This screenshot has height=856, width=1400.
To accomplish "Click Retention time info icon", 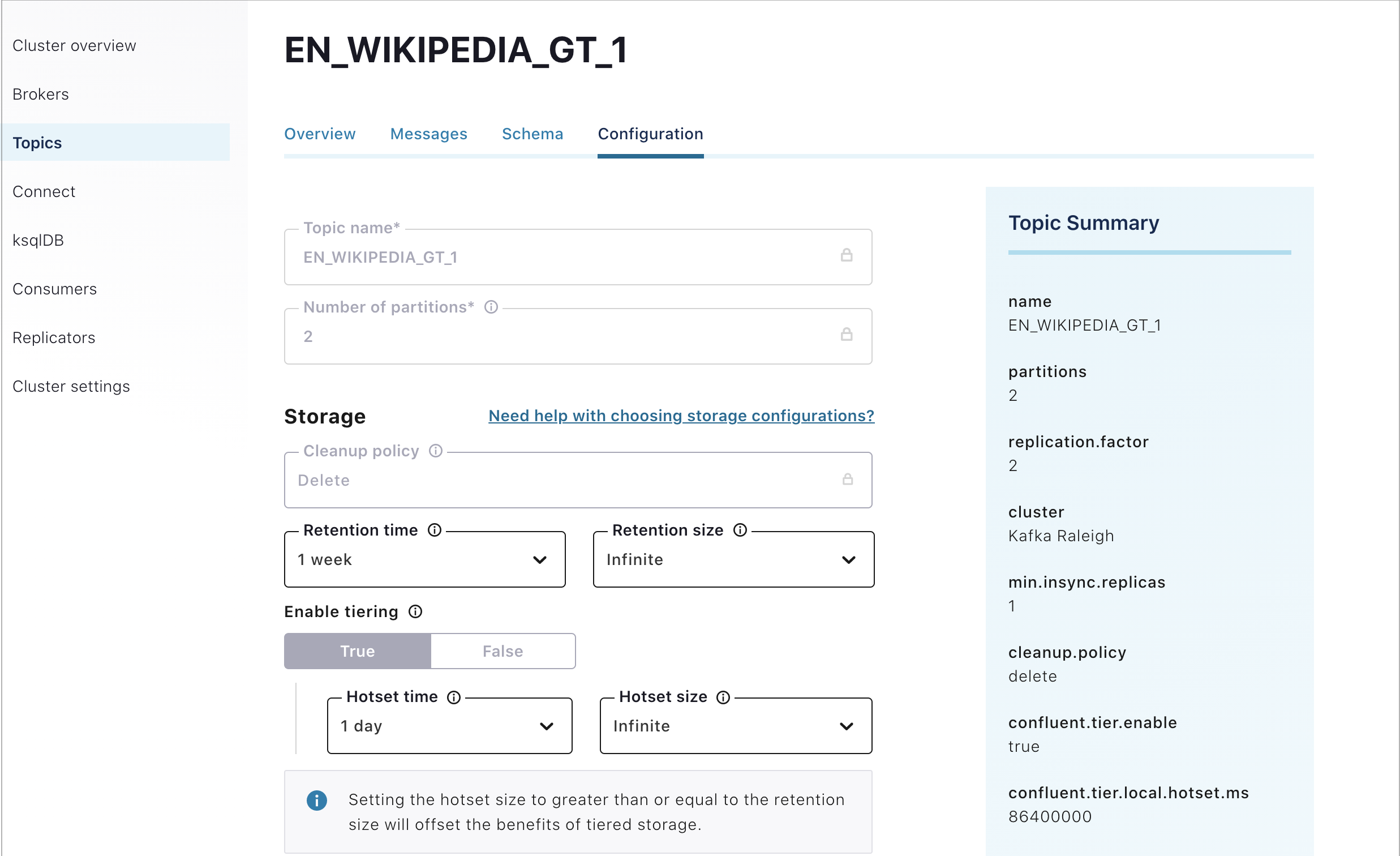I will point(435,530).
